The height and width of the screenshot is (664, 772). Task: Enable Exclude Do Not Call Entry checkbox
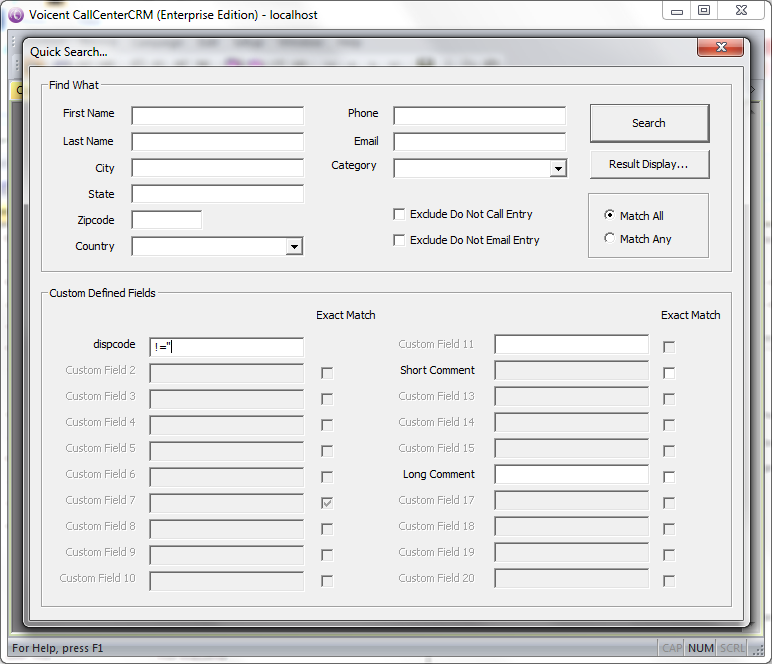pyautogui.click(x=400, y=214)
